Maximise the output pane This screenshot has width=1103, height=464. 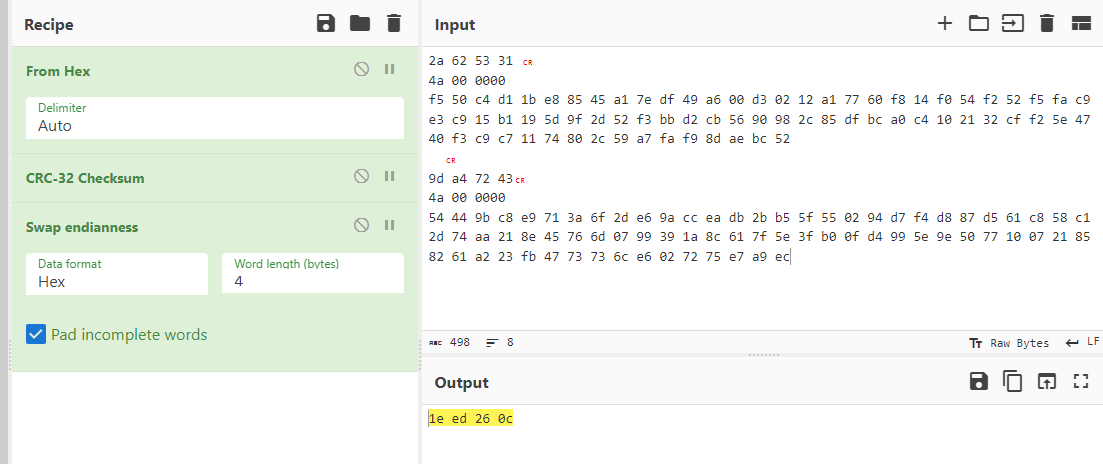pos(1080,381)
